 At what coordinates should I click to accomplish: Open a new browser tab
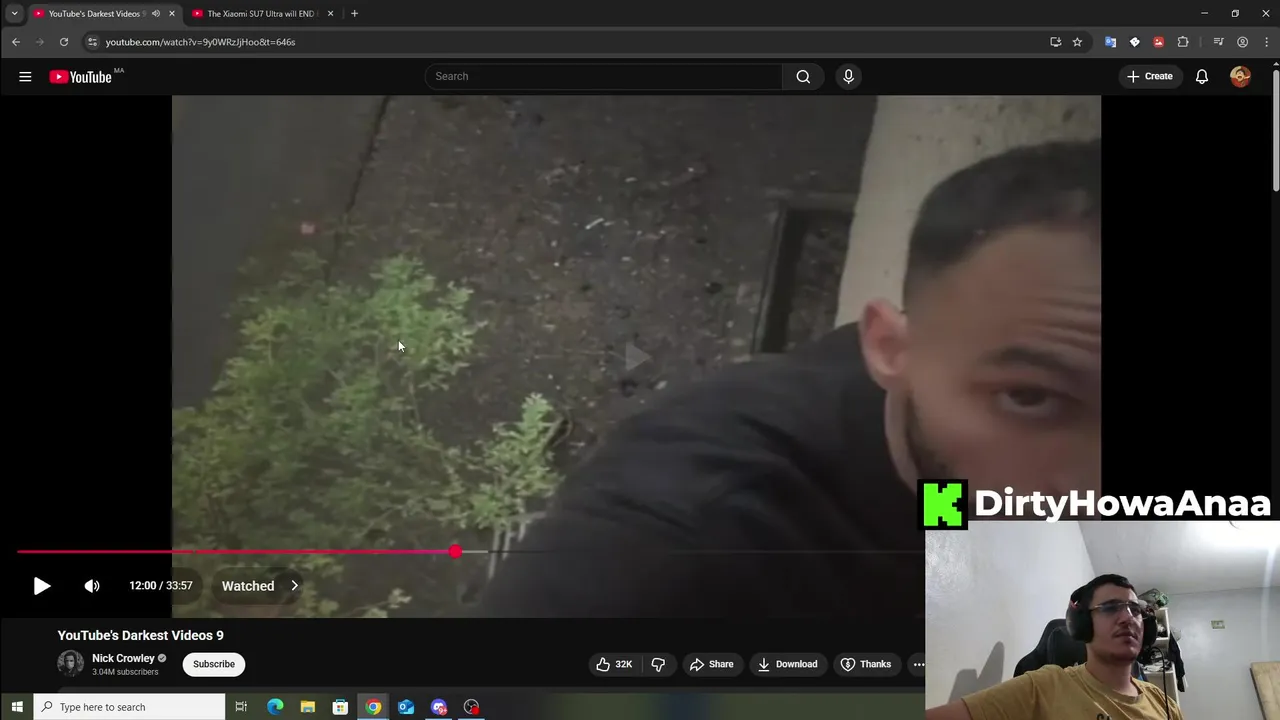[354, 14]
